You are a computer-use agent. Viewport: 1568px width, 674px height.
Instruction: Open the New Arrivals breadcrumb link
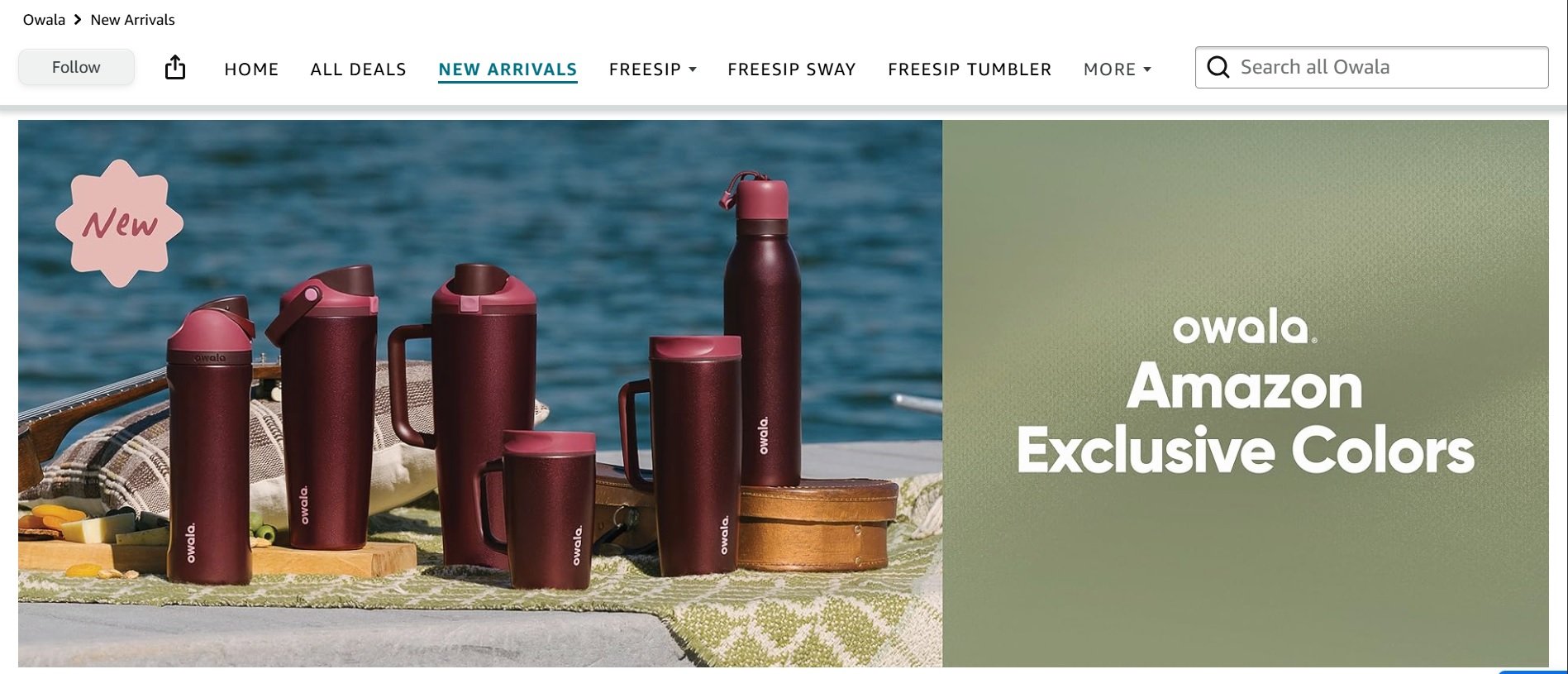click(x=132, y=19)
